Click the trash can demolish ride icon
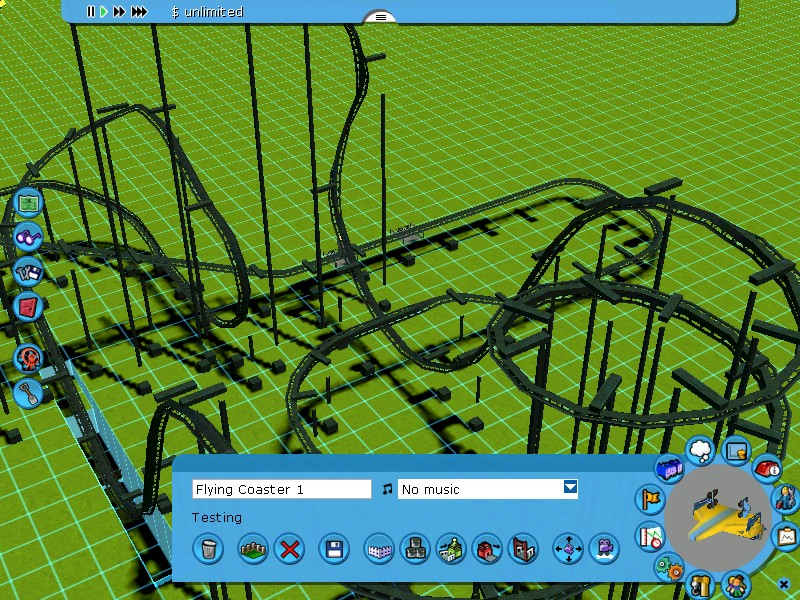This screenshot has width=800, height=600. 208,548
